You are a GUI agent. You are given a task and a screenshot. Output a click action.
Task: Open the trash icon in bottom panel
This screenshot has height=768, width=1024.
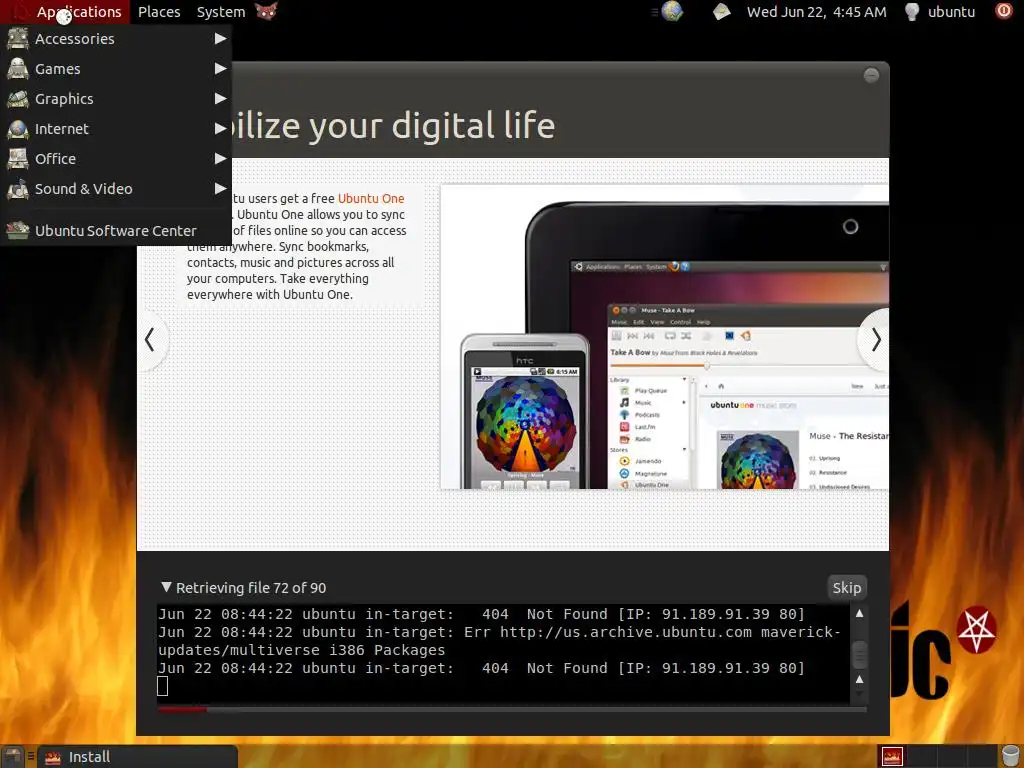[1011, 756]
